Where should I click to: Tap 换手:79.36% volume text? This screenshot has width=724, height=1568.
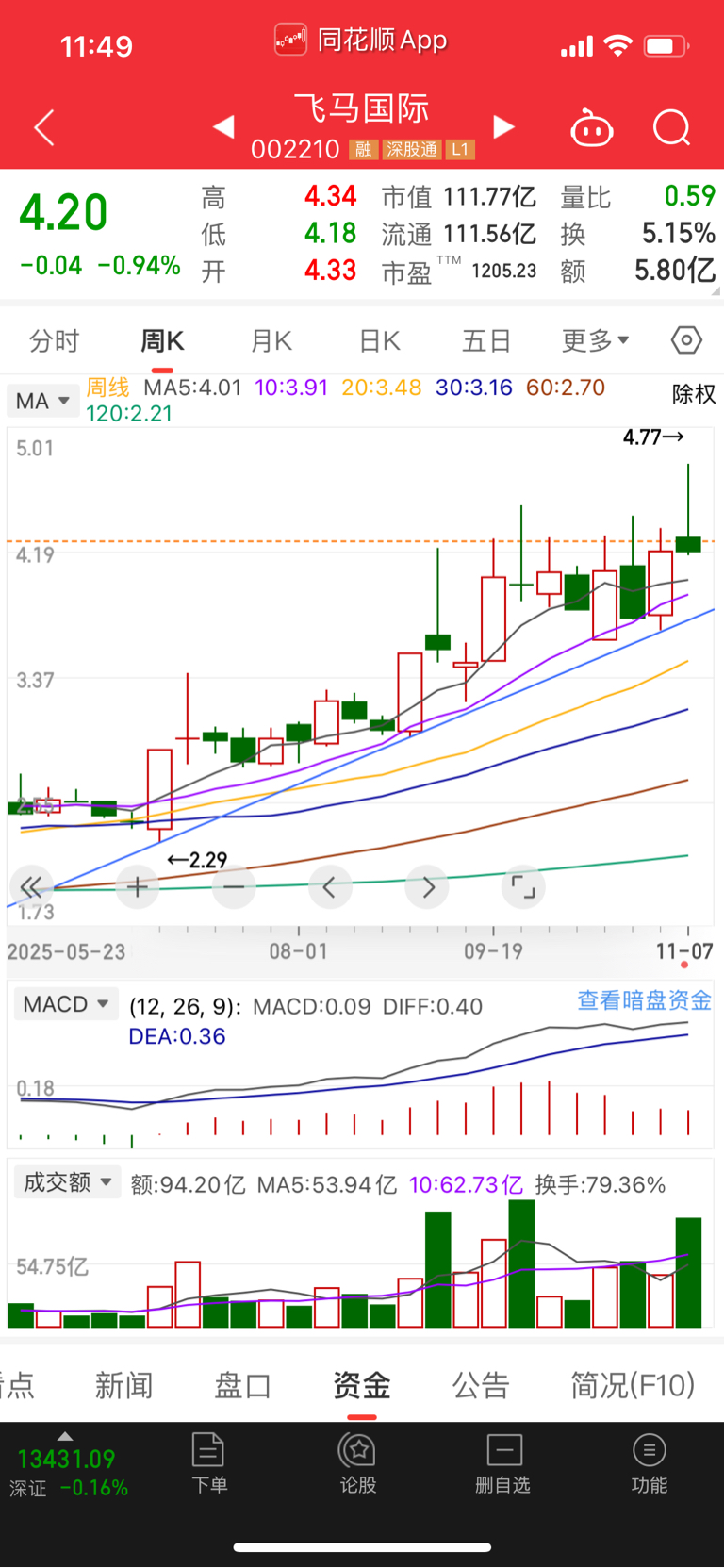coord(601,1184)
